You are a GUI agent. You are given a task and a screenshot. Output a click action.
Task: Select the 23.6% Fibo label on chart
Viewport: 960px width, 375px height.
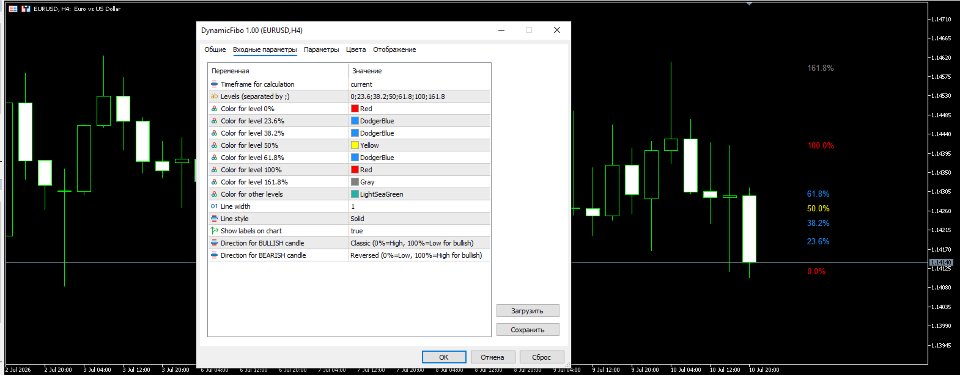[818, 241]
